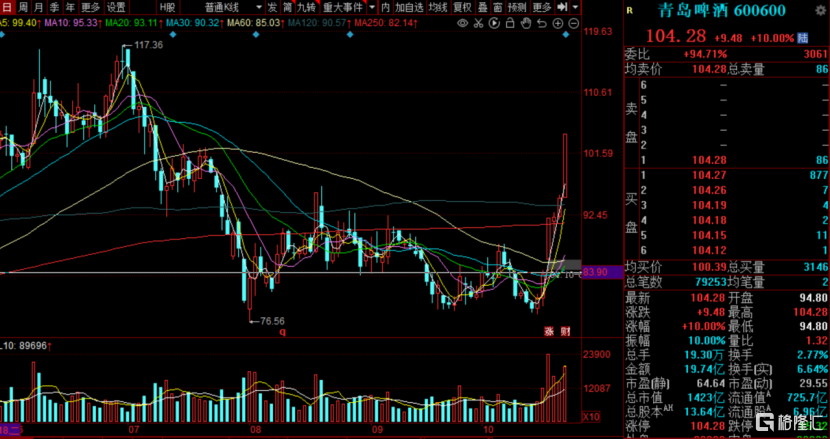Viewport: 830px width, 439px height.
Task: Toggle 均线 moving average lines
Action: pyautogui.click(x=438, y=7)
